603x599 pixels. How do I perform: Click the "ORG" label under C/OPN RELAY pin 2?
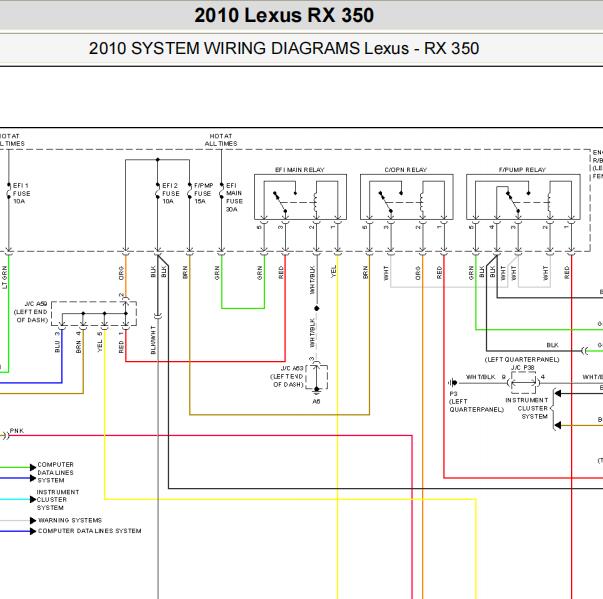click(x=418, y=273)
